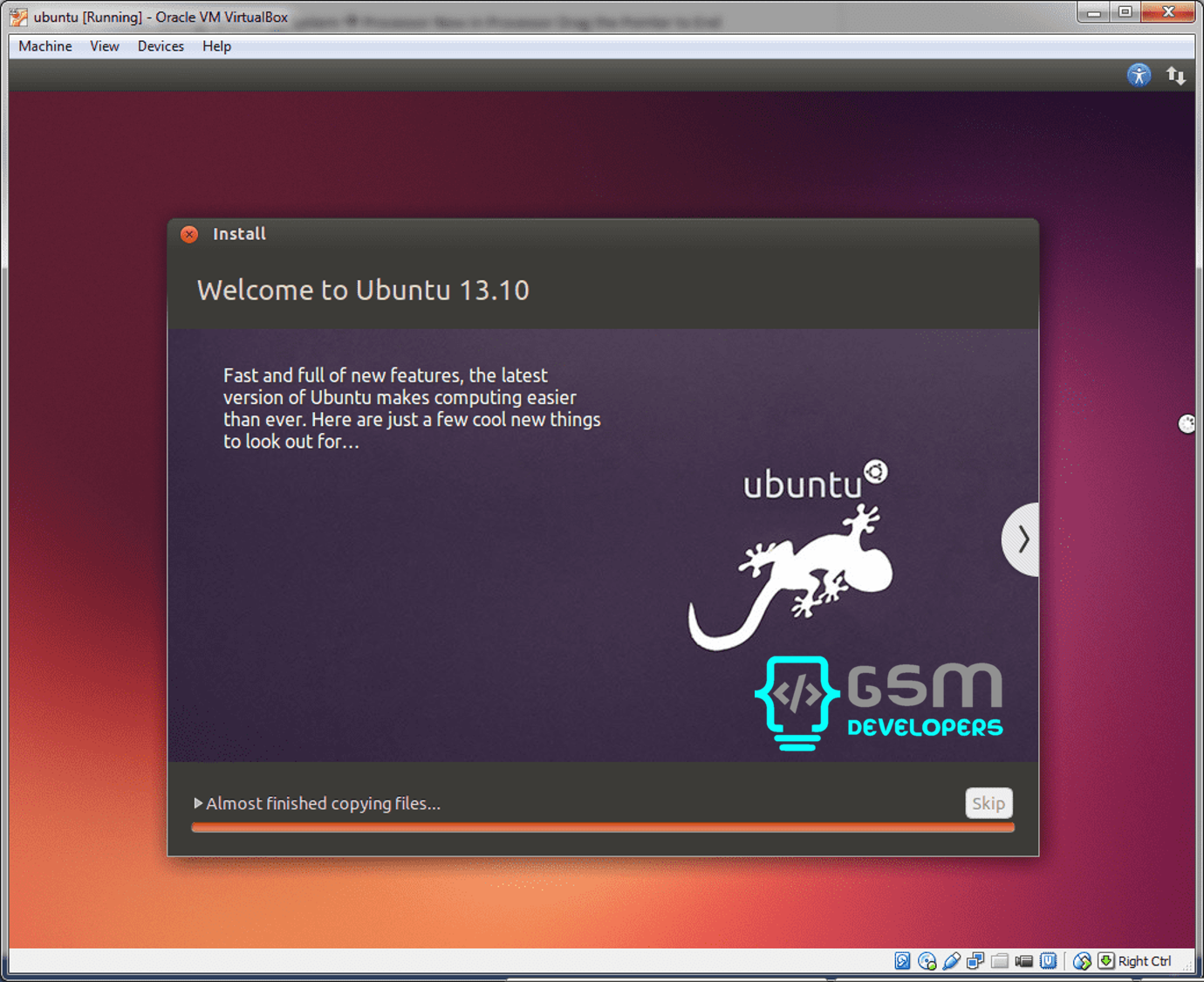1204x982 pixels.
Task: Click the white gecko illustration
Action: pos(790,578)
